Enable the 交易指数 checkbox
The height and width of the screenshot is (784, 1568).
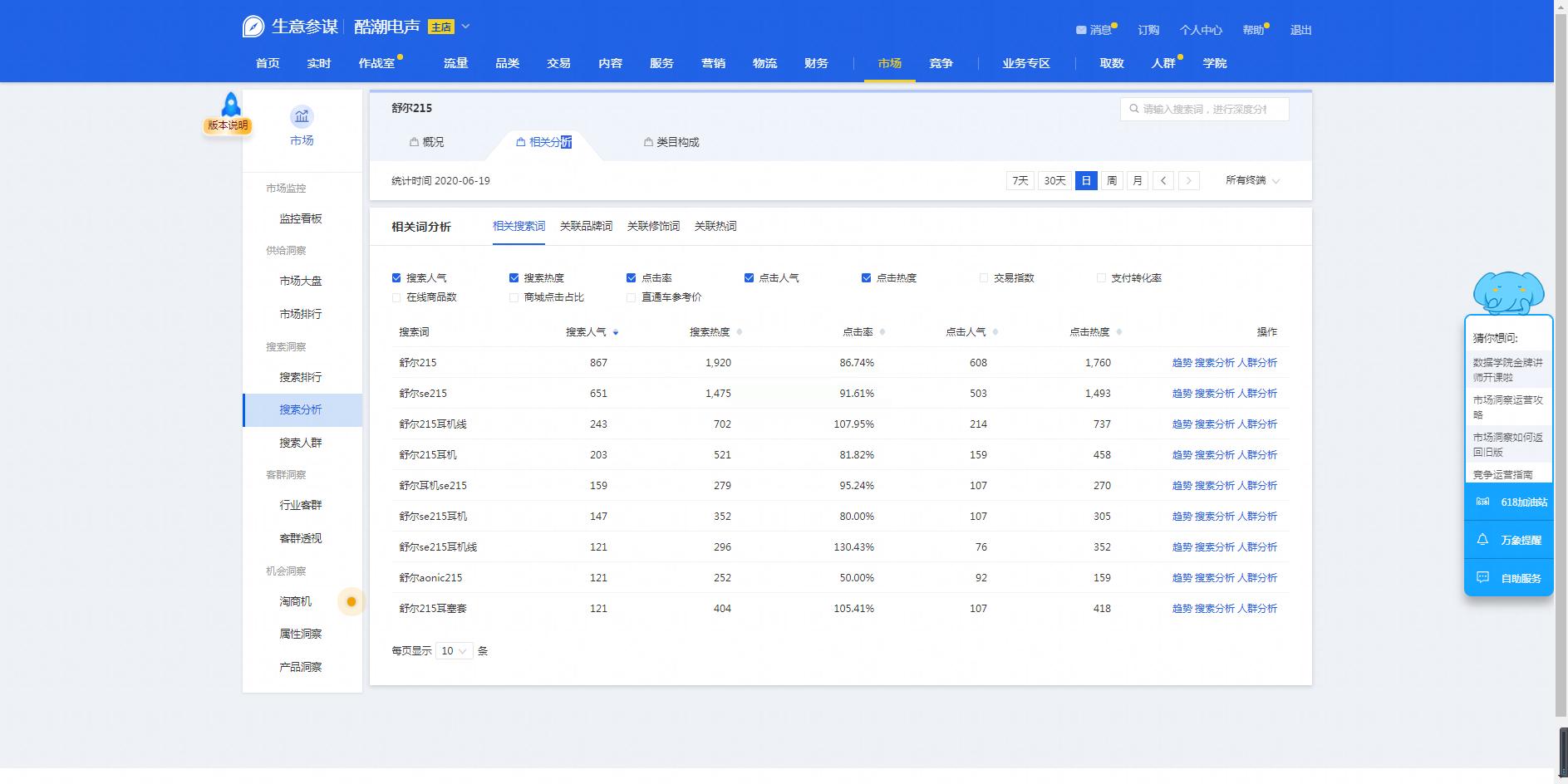pos(983,277)
